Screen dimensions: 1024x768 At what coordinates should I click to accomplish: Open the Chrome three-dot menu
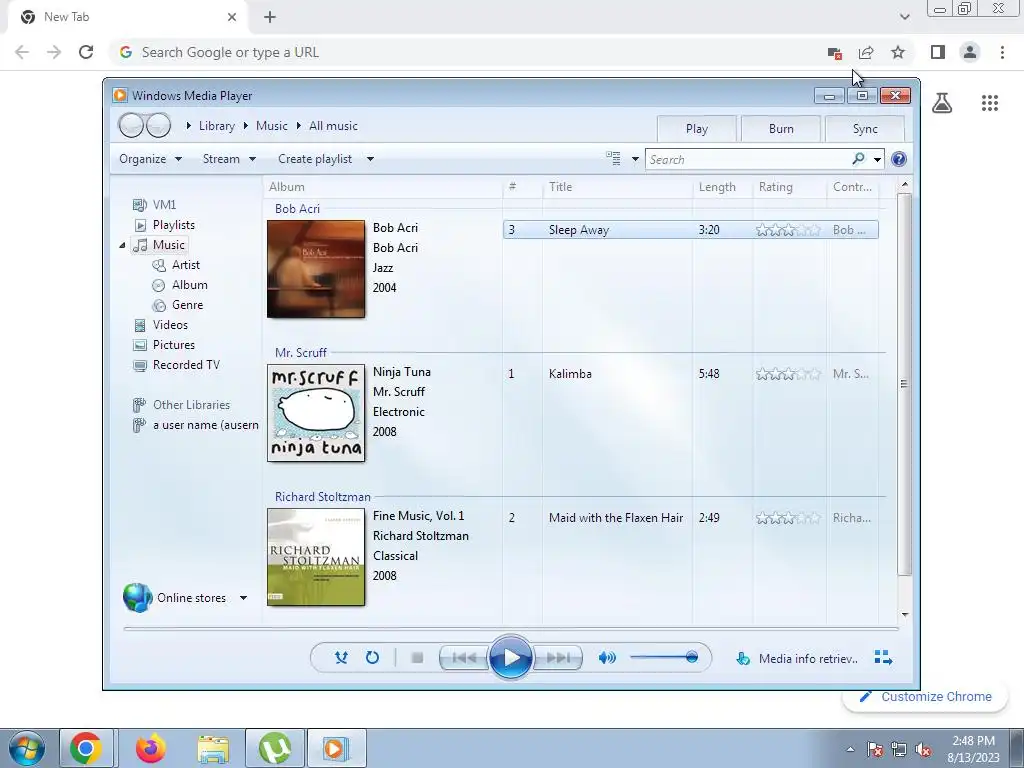coord(1002,52)
